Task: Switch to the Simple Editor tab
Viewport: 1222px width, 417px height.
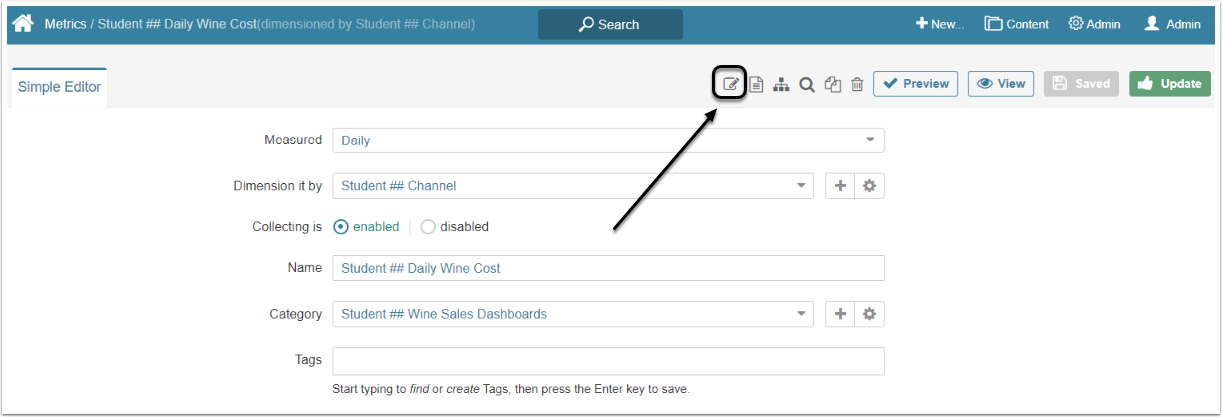Action: (x=59, y=87)
